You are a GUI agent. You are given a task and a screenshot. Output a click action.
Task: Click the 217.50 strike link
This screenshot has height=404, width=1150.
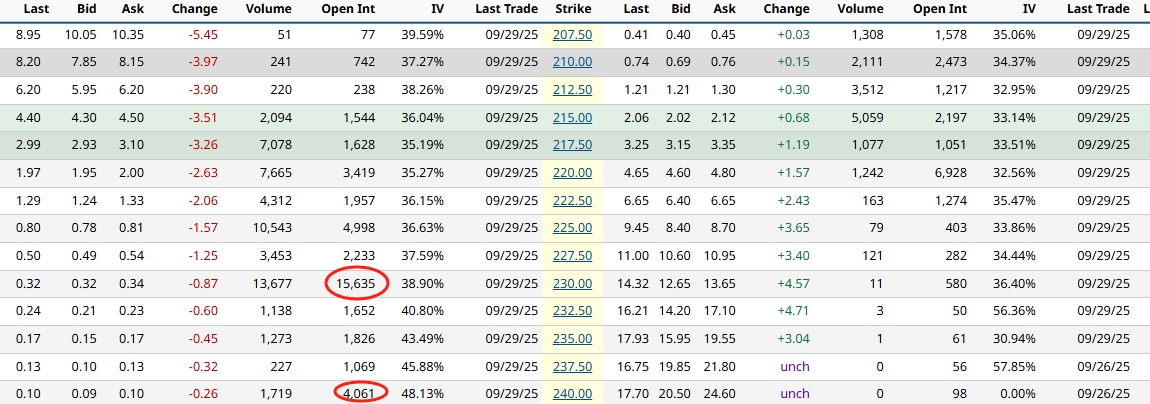click(x=572, y=145)
